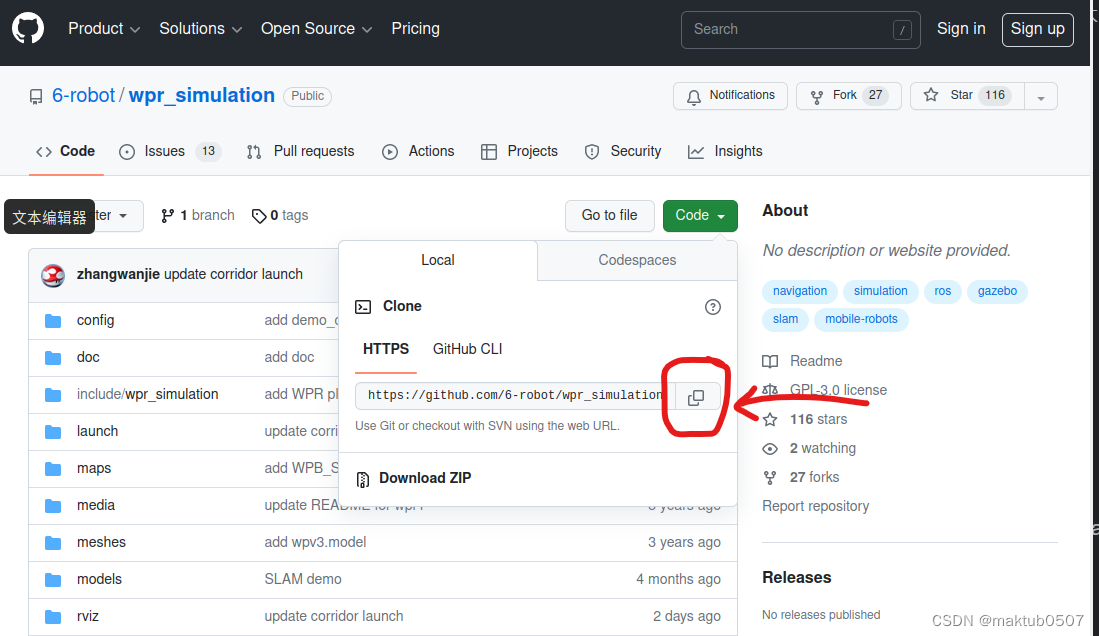This screenshot has height=636, width=1099.
Task: Click the clone URL text field
Action: tap(515, 395)
